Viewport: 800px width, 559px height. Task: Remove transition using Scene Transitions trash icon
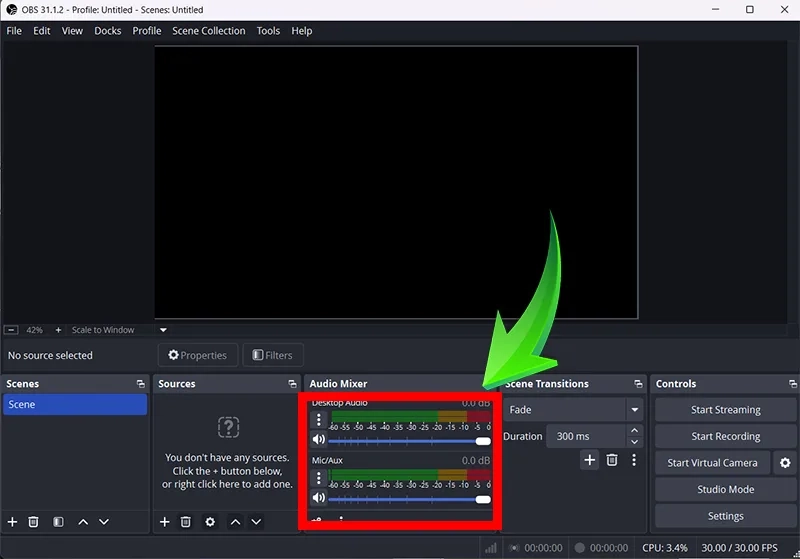pyautogui.click(x=612, y=460)
